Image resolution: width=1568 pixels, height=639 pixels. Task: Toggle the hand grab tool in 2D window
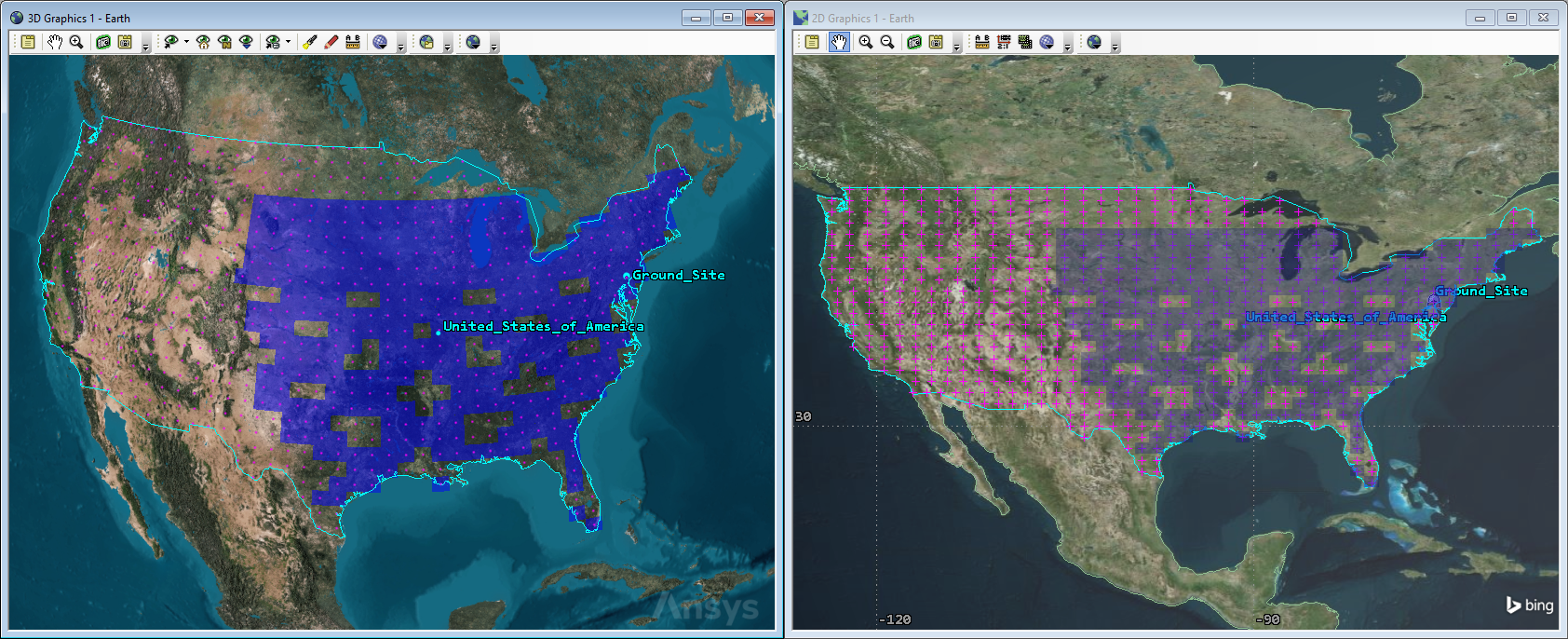pyautogui.click(x=839, y=42)
